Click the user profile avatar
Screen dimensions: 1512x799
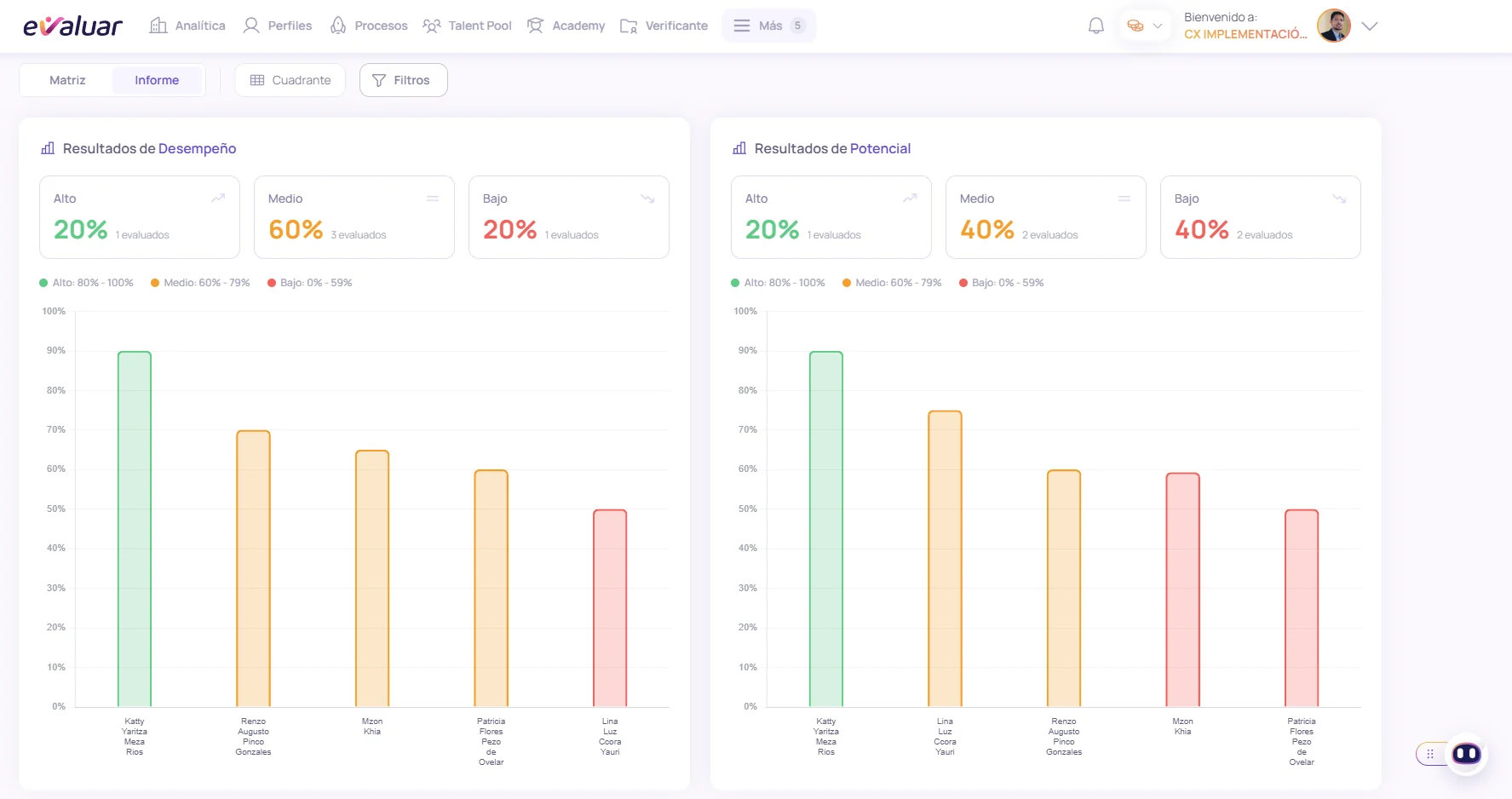(x=1334, y=26)
